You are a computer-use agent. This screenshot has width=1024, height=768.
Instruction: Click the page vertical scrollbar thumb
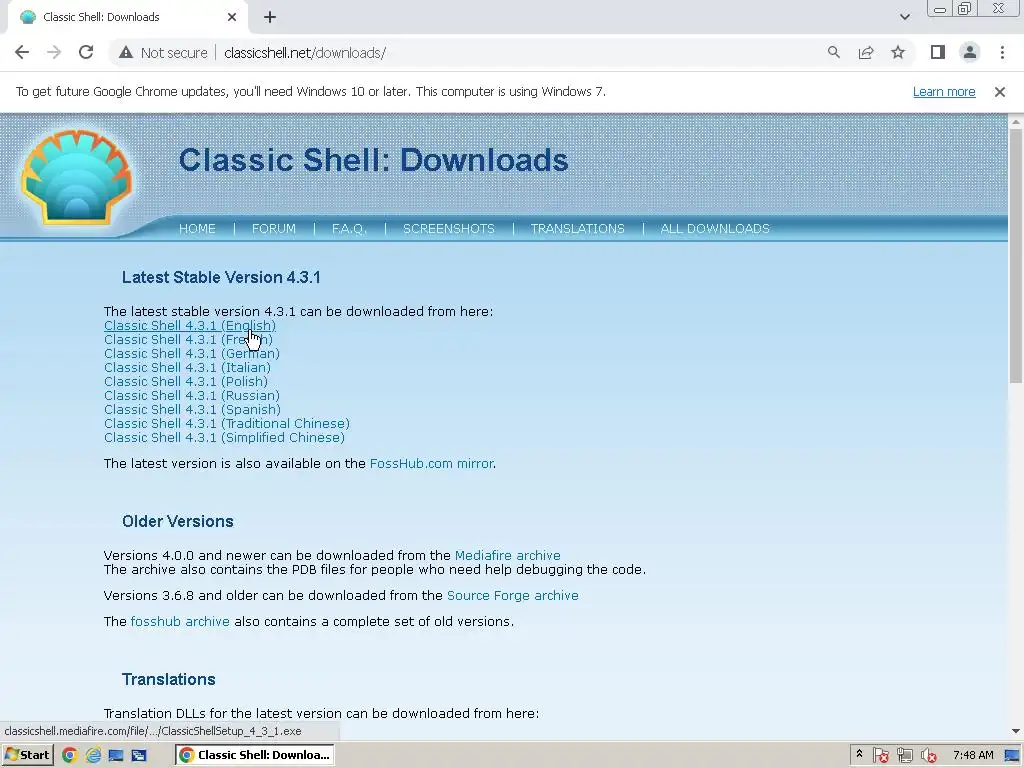click(x=1016, y=256)
